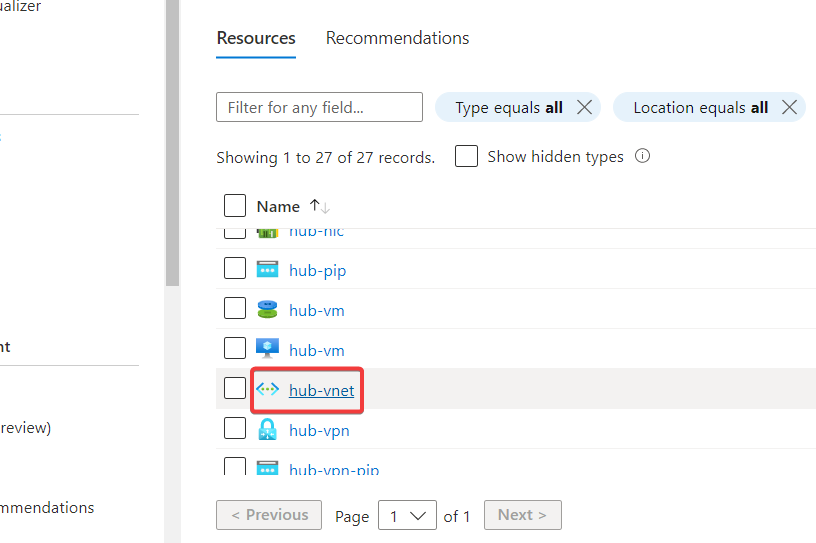Check the select-all box beside Name
The height and width of the screenshot is (543, 816).
click(235, 206)
